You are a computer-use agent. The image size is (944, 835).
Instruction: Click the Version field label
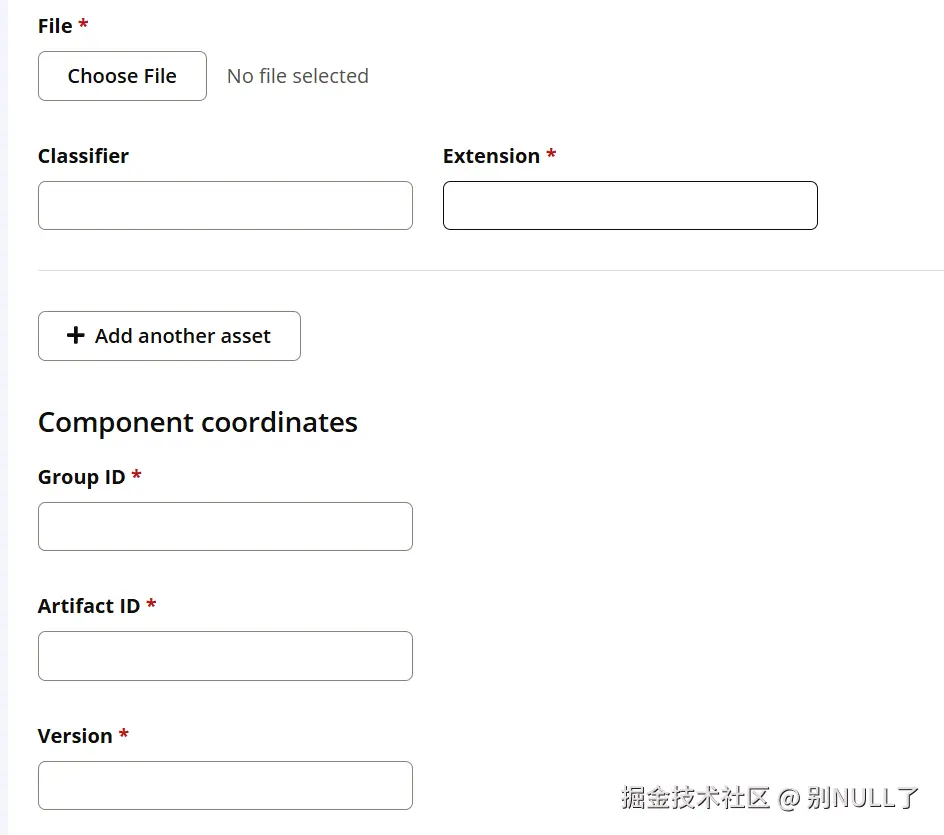click(x=75, y=736)
